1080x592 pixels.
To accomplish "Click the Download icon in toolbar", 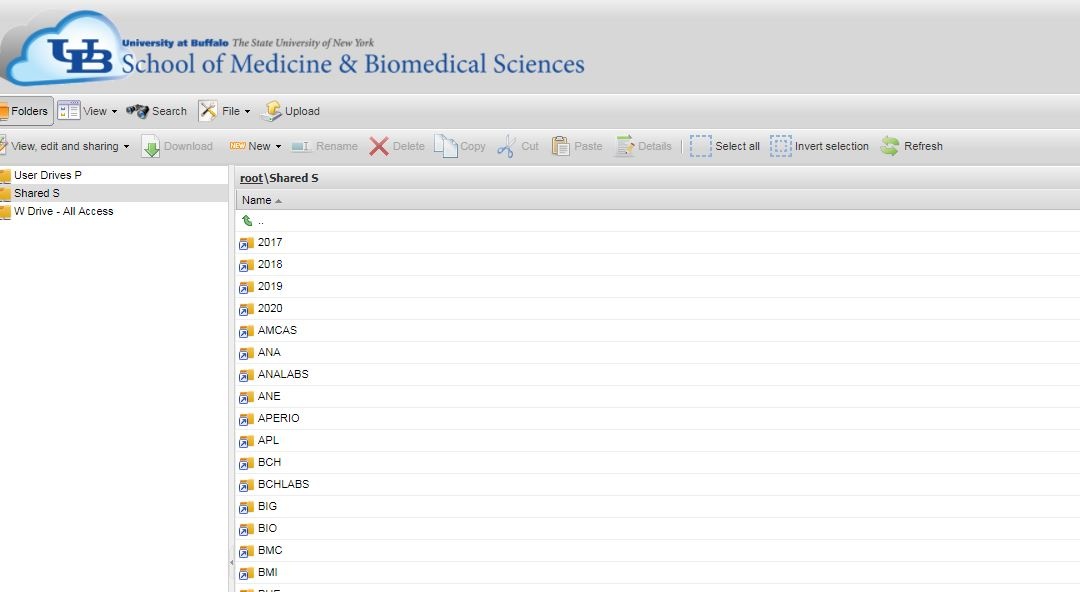I will 151,147.
